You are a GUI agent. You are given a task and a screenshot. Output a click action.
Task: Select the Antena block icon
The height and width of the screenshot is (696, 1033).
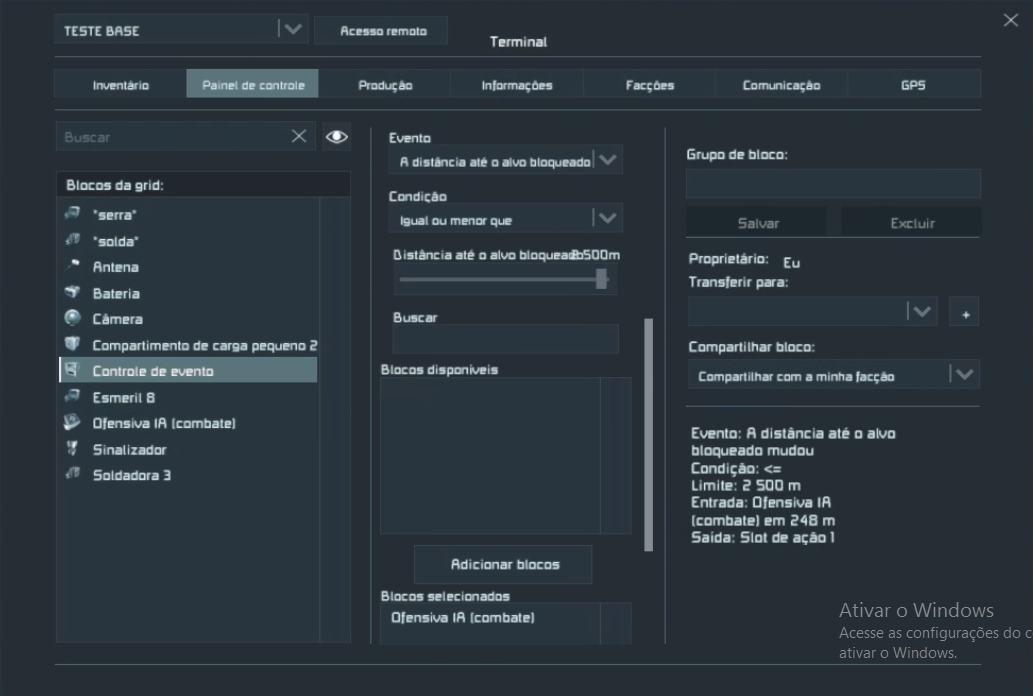72,267
